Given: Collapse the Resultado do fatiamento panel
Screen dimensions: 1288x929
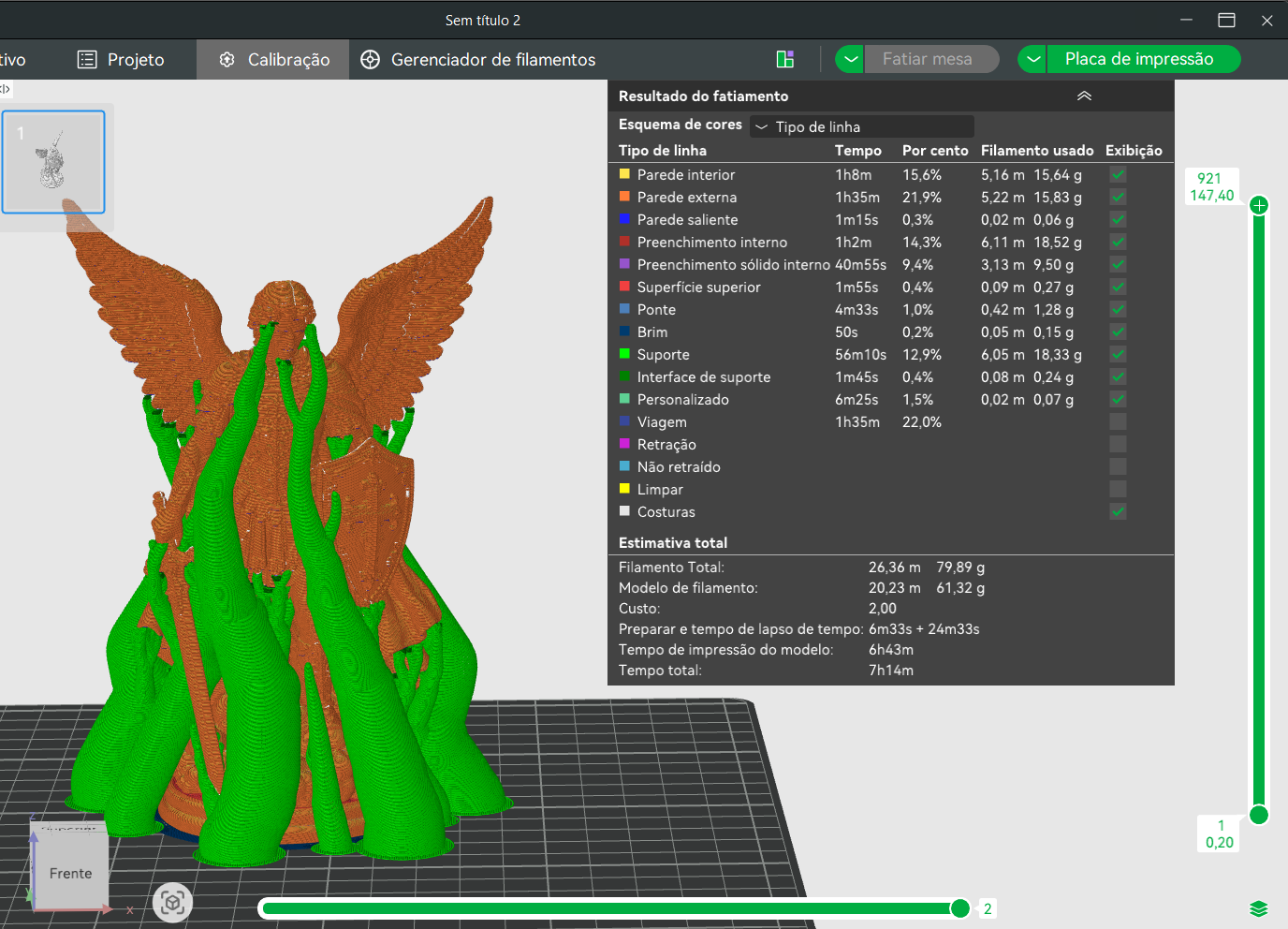Looking at the screenshot, I should tap(1084, 96).
